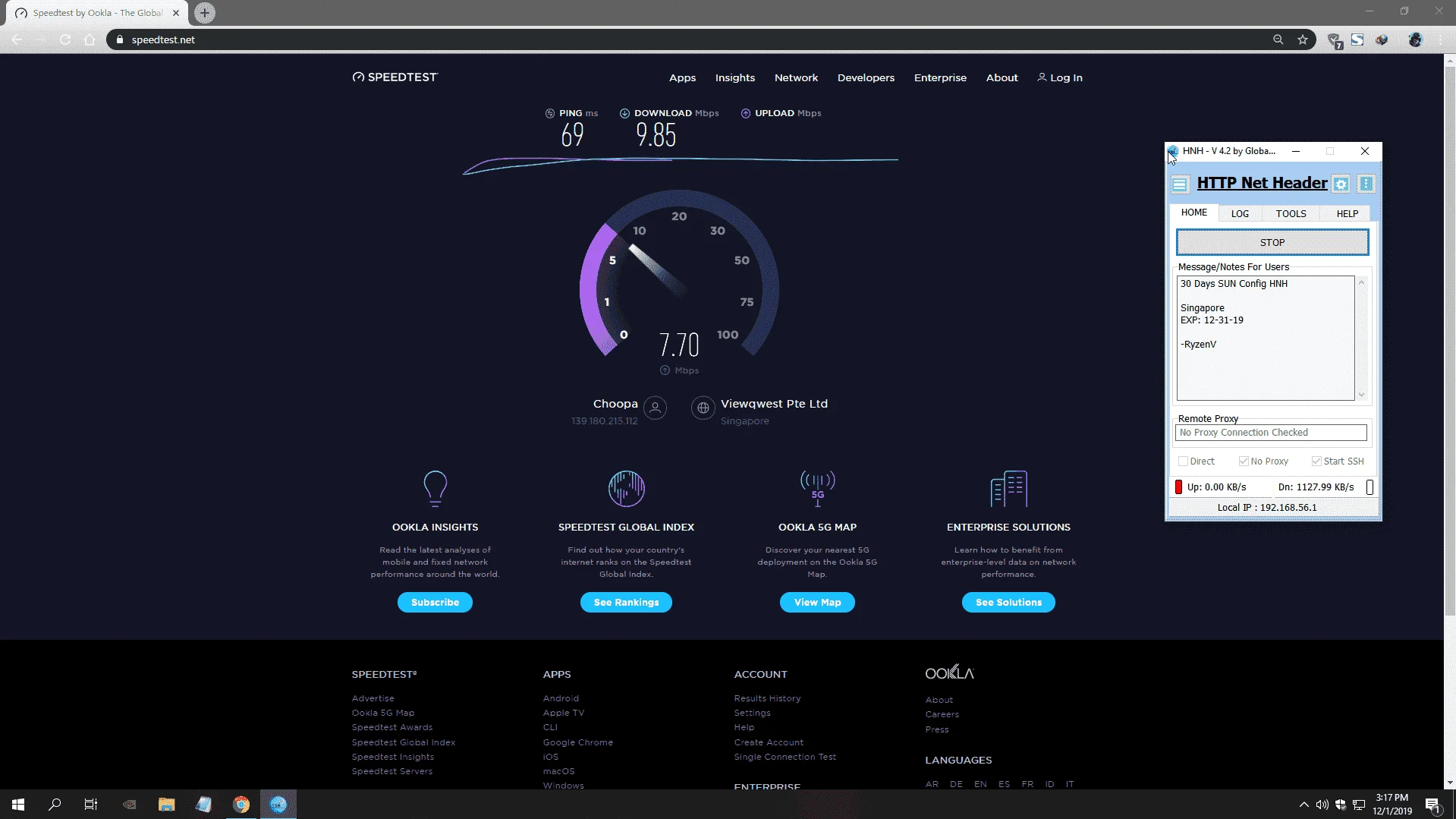The image size is (1456, 819).
Task: Click the Ookla 5G Map antenna icon
Action: click(x=818, y=488)
